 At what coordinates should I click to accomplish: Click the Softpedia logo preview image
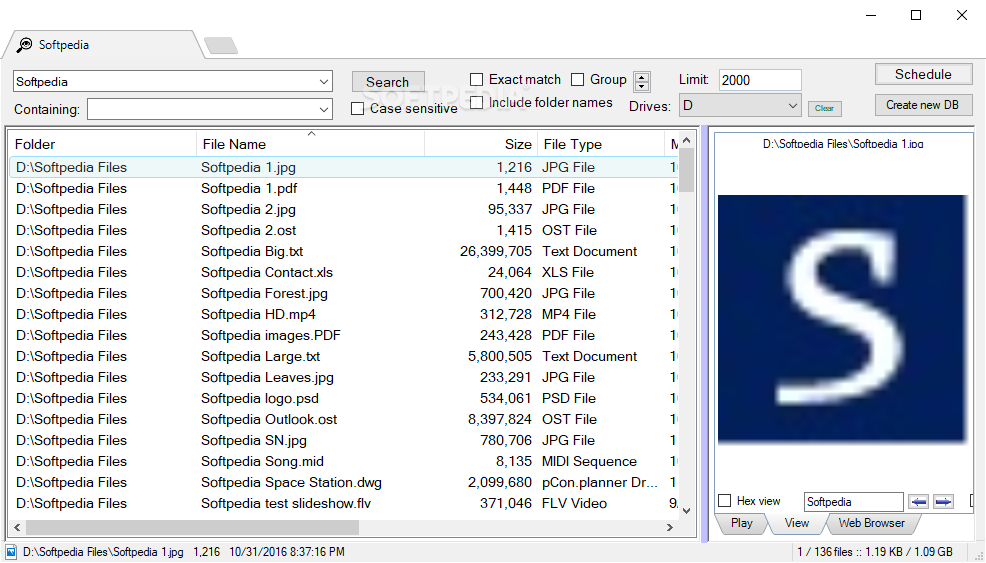pyautogui.click(x=842, y=318)
